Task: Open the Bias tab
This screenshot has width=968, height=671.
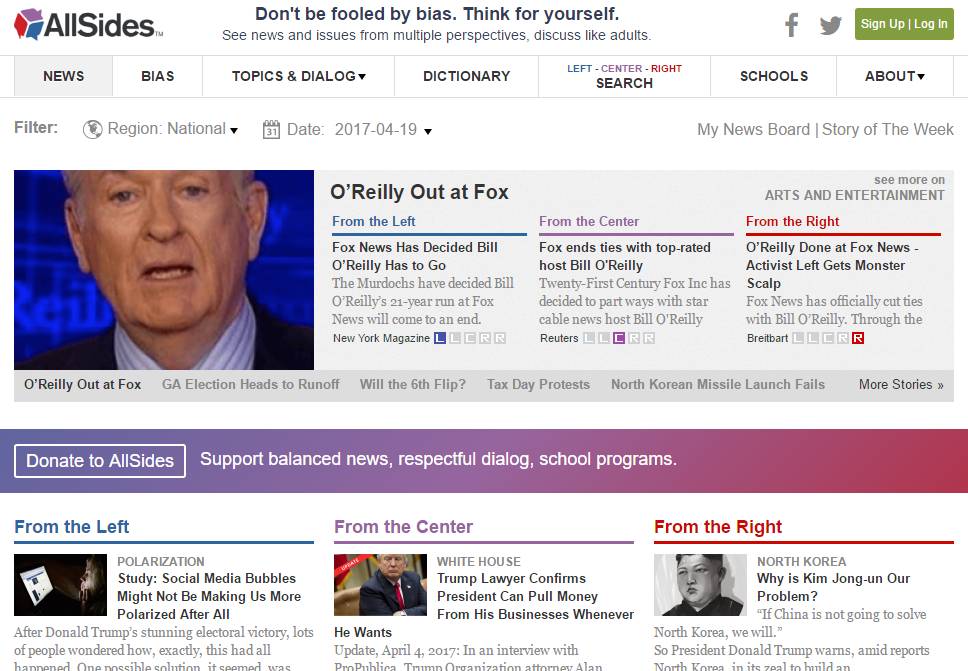Action: [157, 76]
